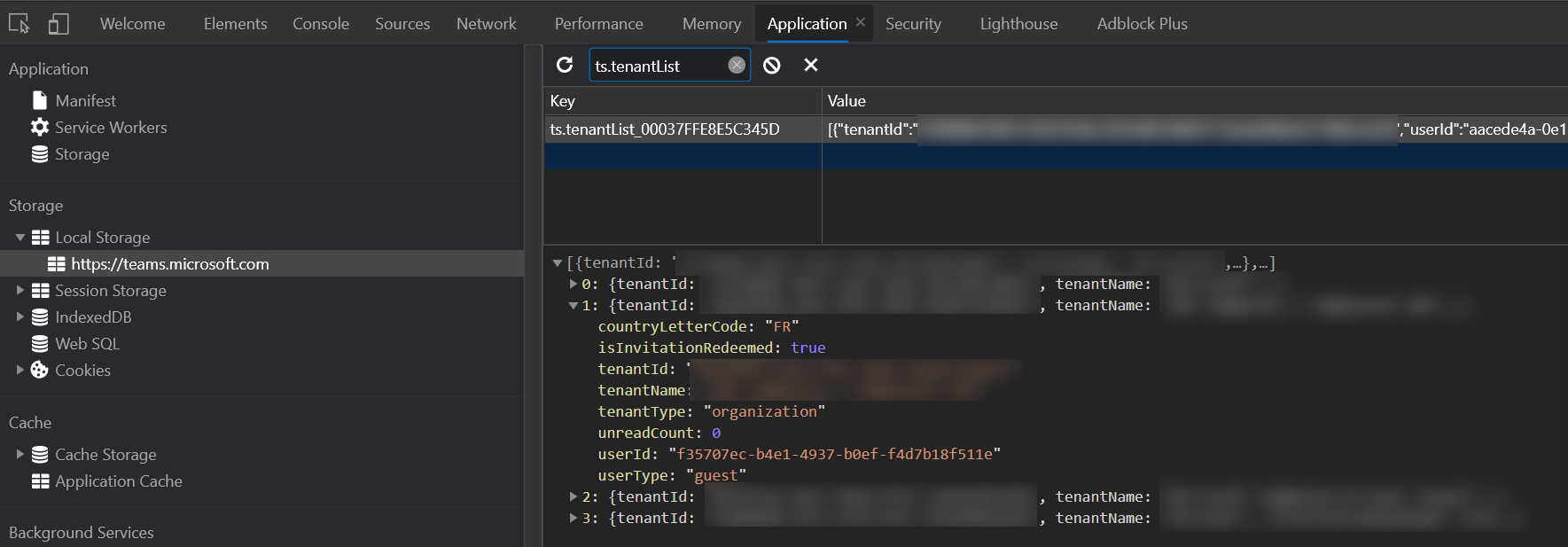Select https://teams.microsoft.com storage entry
1568x547 pixels.
point(170,263)
